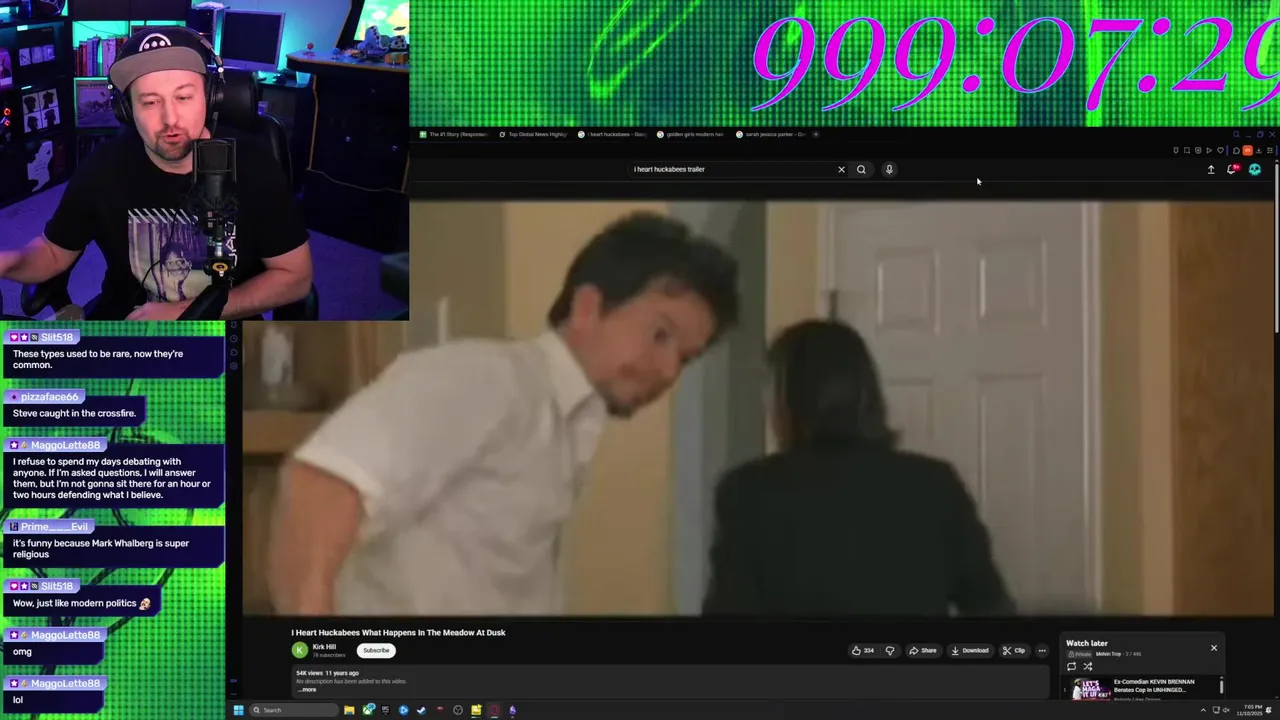This screenshot has width=1280, height=720.
Task: Like the video with thumbs up (334)
Action: tap(863, 650)
